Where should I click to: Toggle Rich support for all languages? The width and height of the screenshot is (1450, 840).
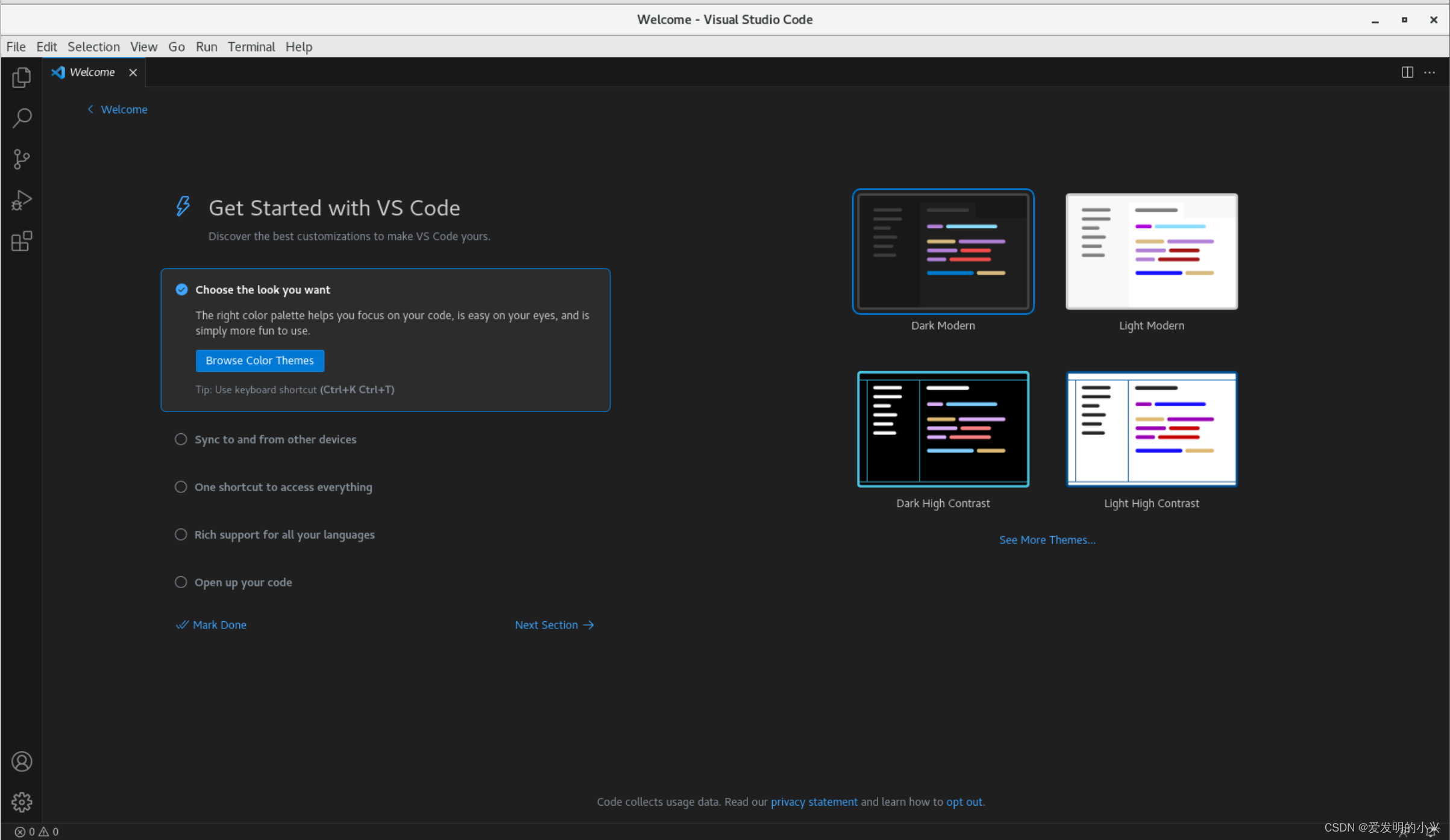pos(181,534)
